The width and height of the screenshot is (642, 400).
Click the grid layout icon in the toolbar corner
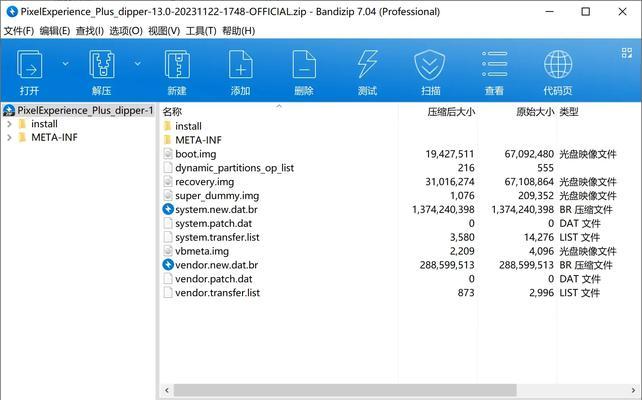(x=626, y=53)
